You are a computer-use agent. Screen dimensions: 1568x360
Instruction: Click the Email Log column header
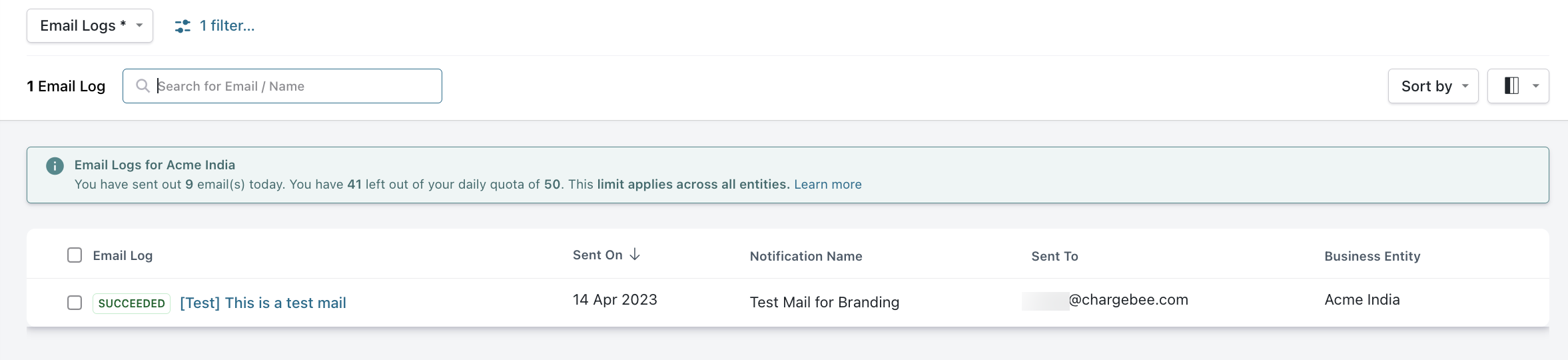click(123, 255)
